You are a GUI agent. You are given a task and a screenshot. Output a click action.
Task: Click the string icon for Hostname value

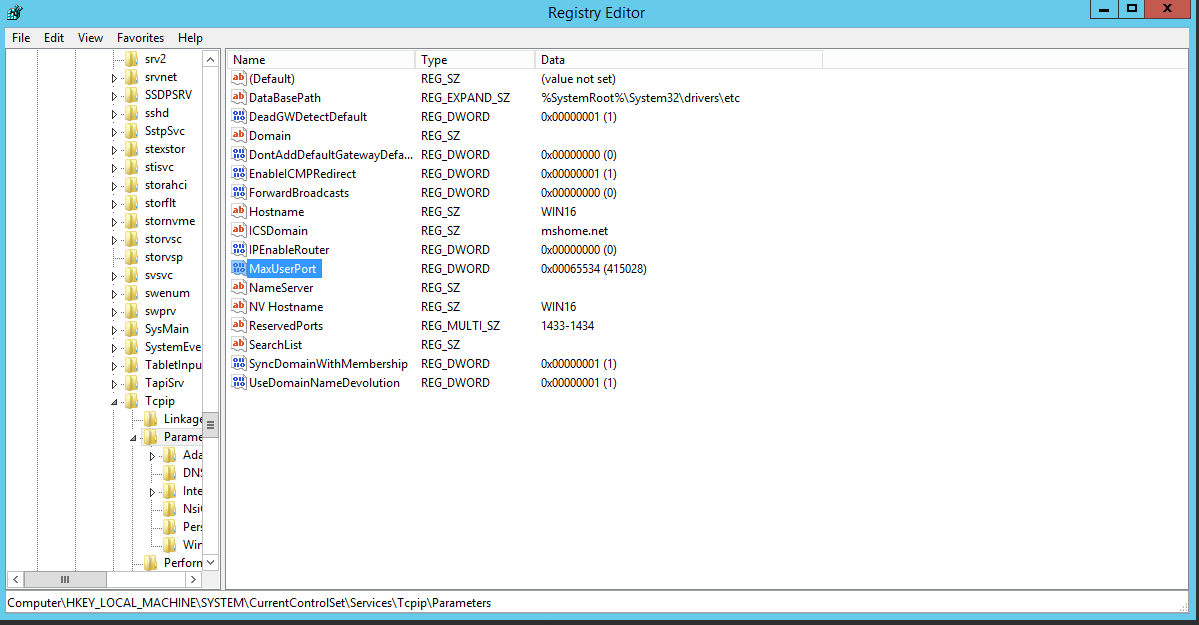coord(239,212)
